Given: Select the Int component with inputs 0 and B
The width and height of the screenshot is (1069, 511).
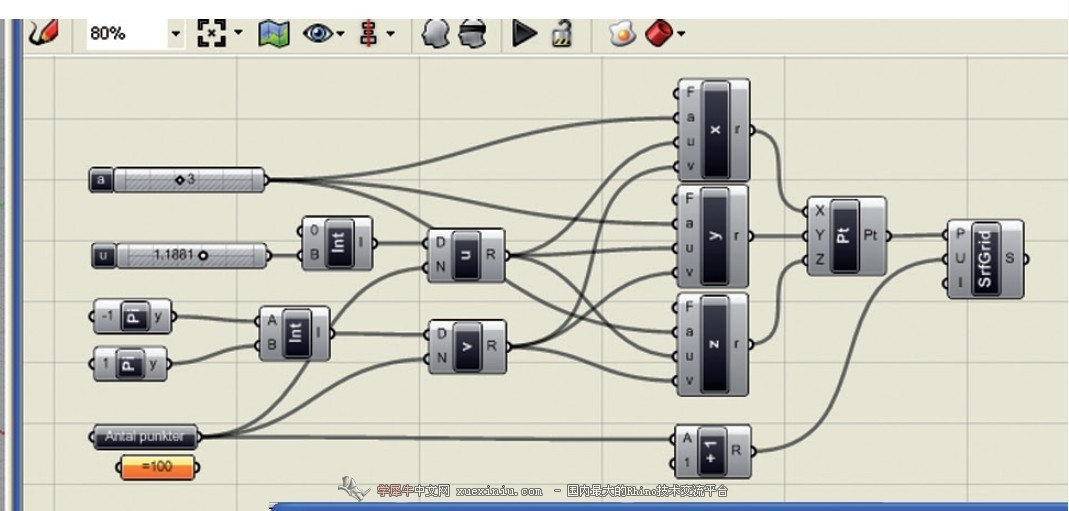Looking at the screenshot, I should click(338, 243).
